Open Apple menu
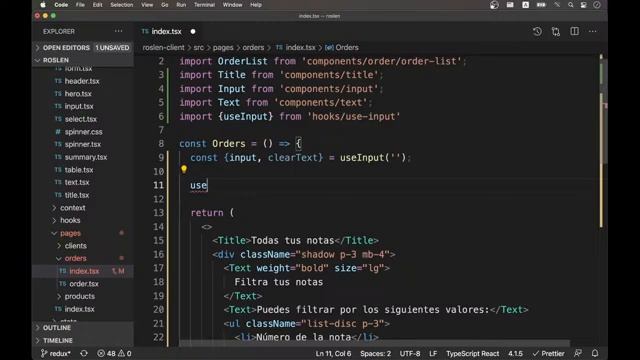Screen dimensions: 640x360 click(x=43, y=5)
